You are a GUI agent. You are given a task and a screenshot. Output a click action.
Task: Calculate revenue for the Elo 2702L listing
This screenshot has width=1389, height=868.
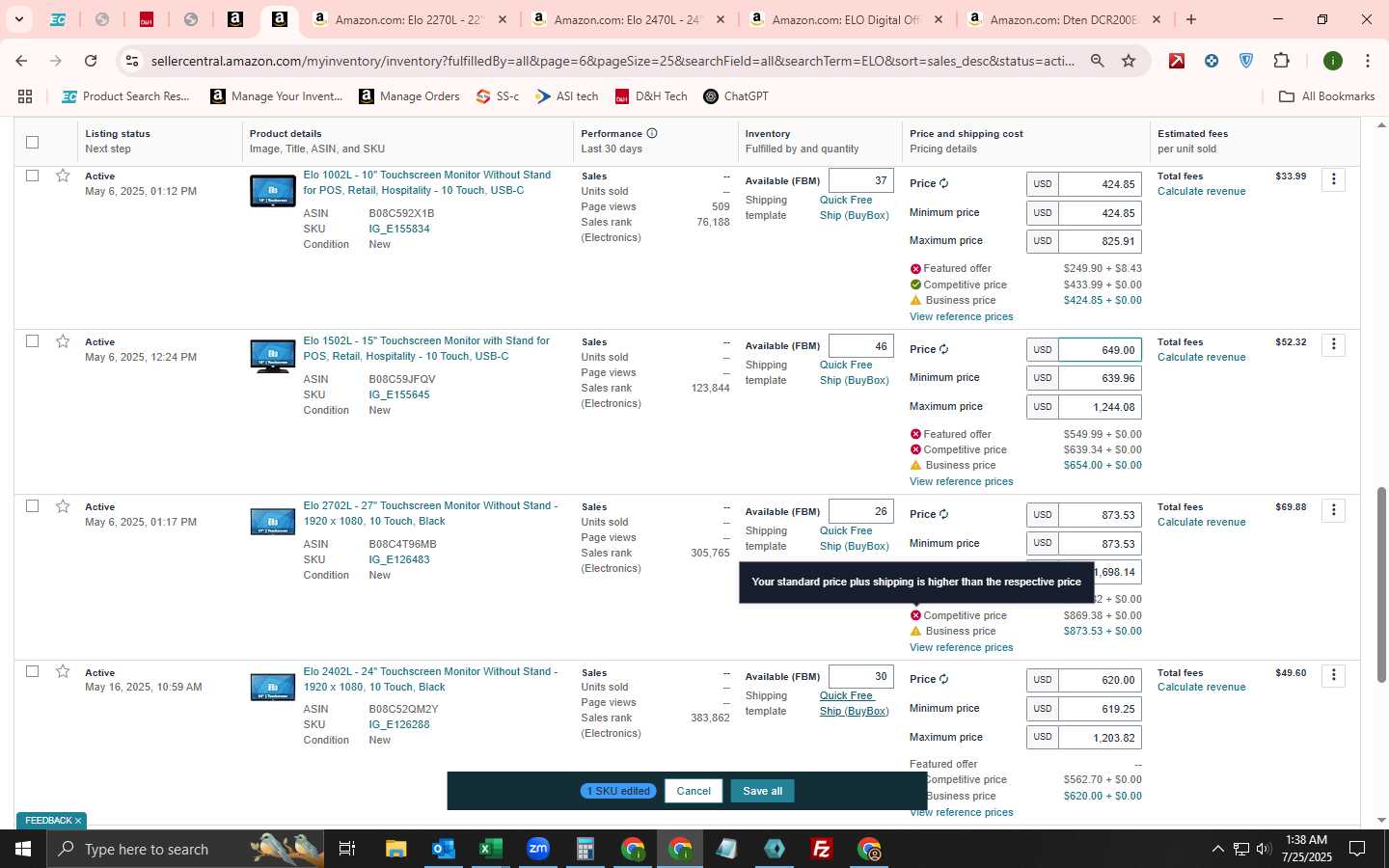click(1201, 522)
